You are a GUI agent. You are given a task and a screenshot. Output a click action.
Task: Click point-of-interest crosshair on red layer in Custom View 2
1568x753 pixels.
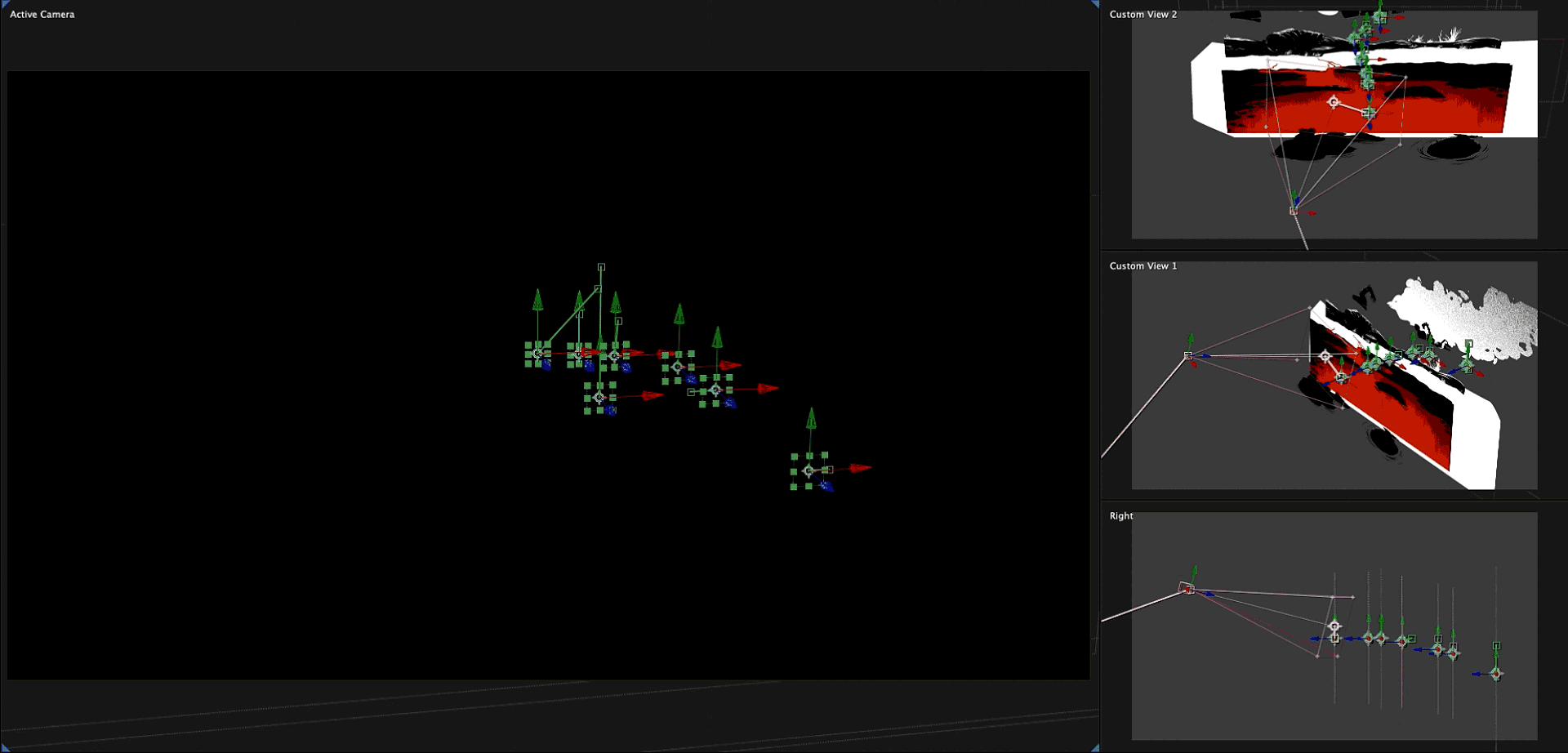click(x=1334, y=102)
